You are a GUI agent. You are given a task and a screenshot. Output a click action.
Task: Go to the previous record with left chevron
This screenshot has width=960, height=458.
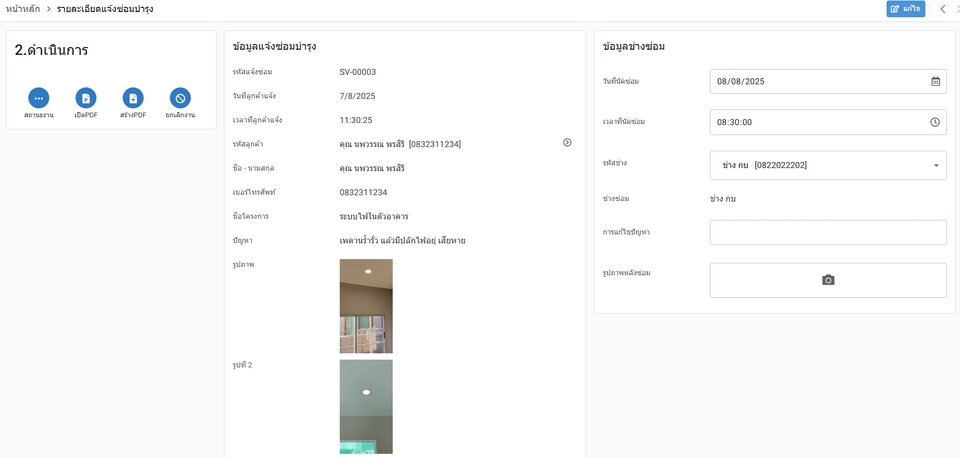click(942, 9)
